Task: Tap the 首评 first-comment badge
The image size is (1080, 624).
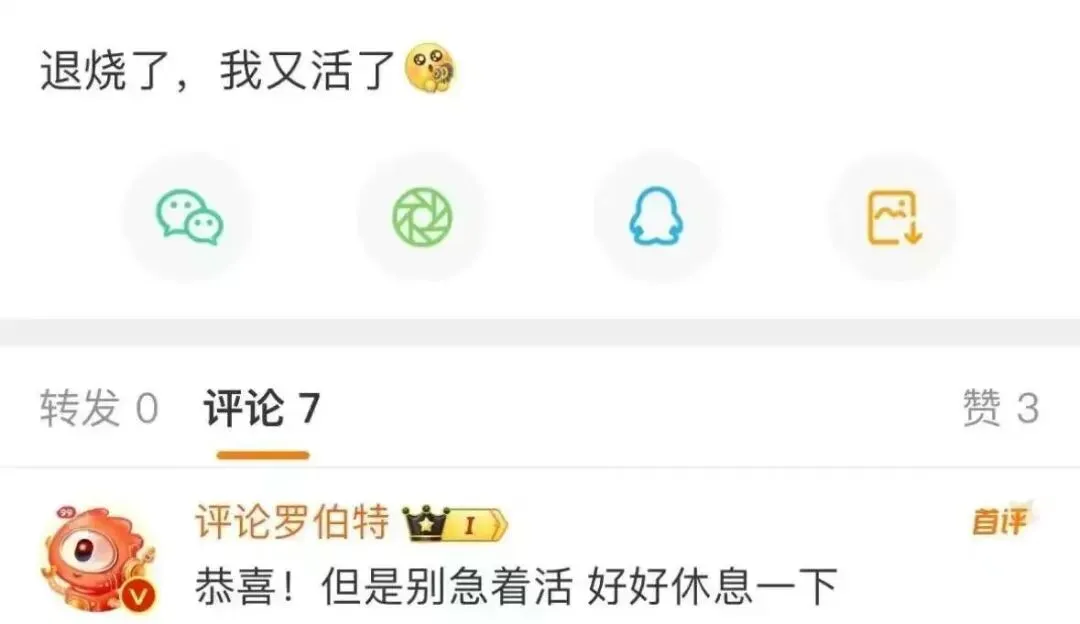Action: pyautogui.click(x=1001, y=520)
